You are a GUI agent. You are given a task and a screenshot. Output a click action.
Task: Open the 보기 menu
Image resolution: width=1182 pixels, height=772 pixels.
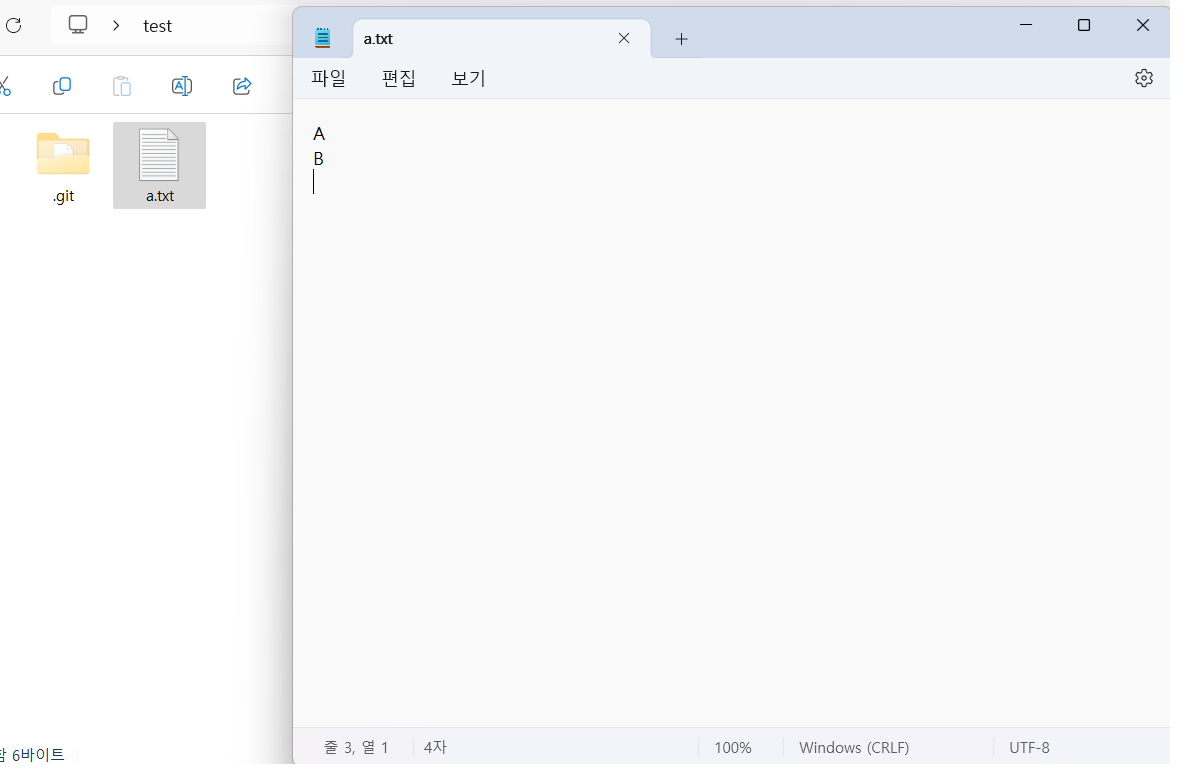click(468, 78)
